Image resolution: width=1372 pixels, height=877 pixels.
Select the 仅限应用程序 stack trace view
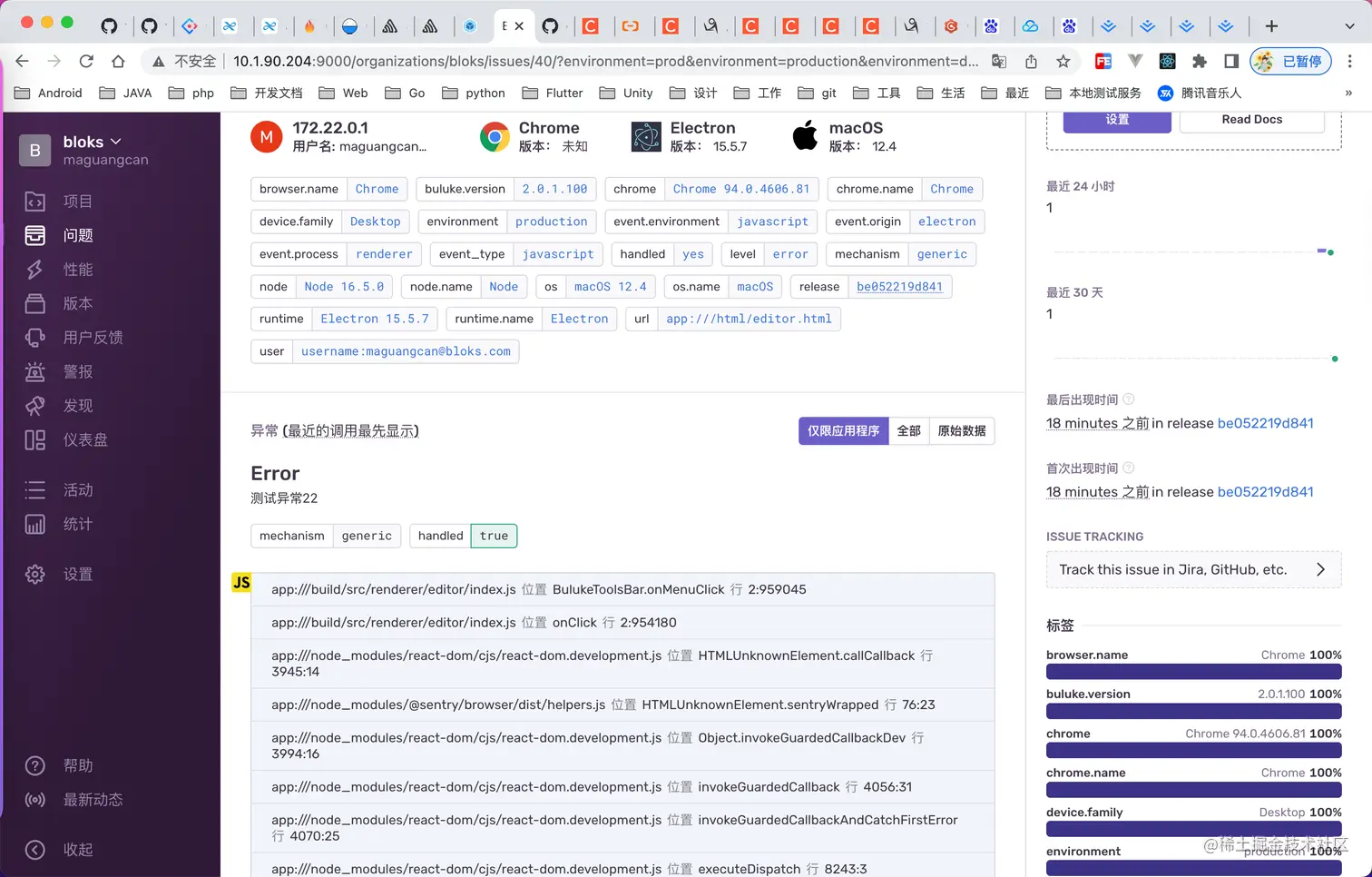[843, 431]
